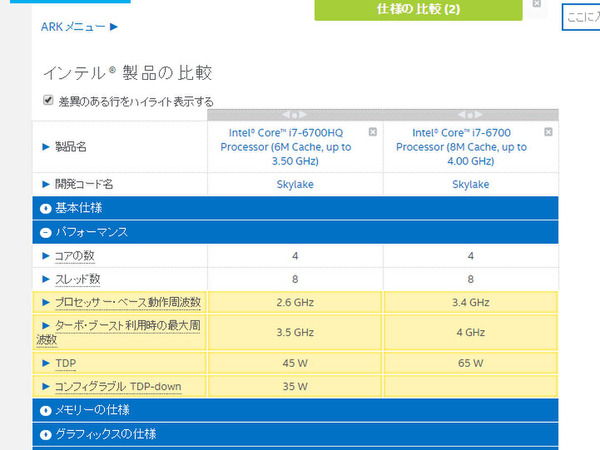This screenshot has height=450, width=600.
Task: Select the 2.6 GHz base frequency cell
Action: coord(295,302)
